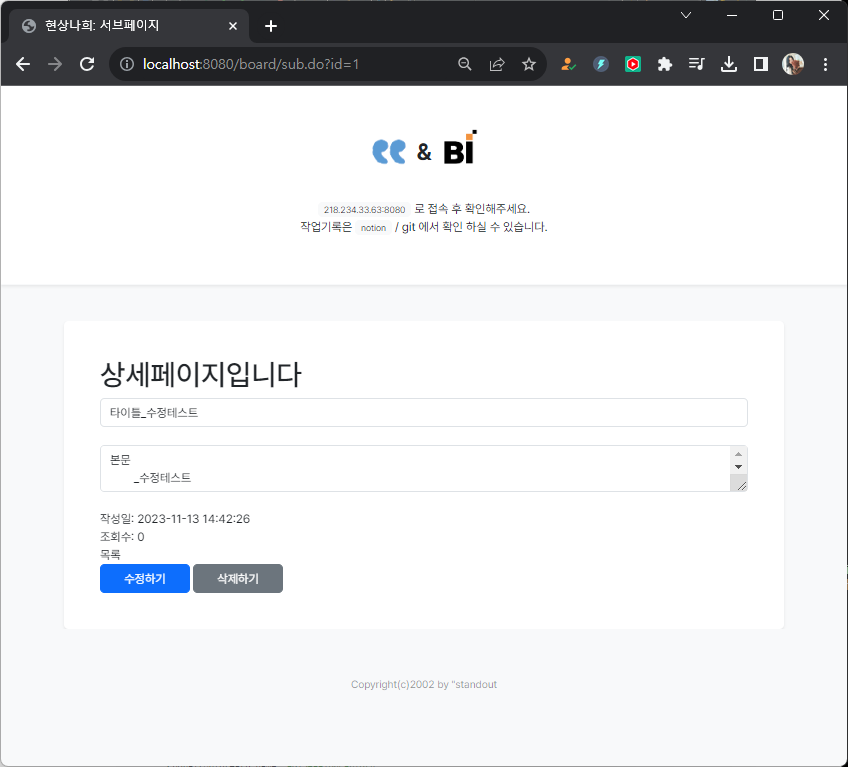Click the address bar URL
The image size is (848, 767).
tap(251, 64)
